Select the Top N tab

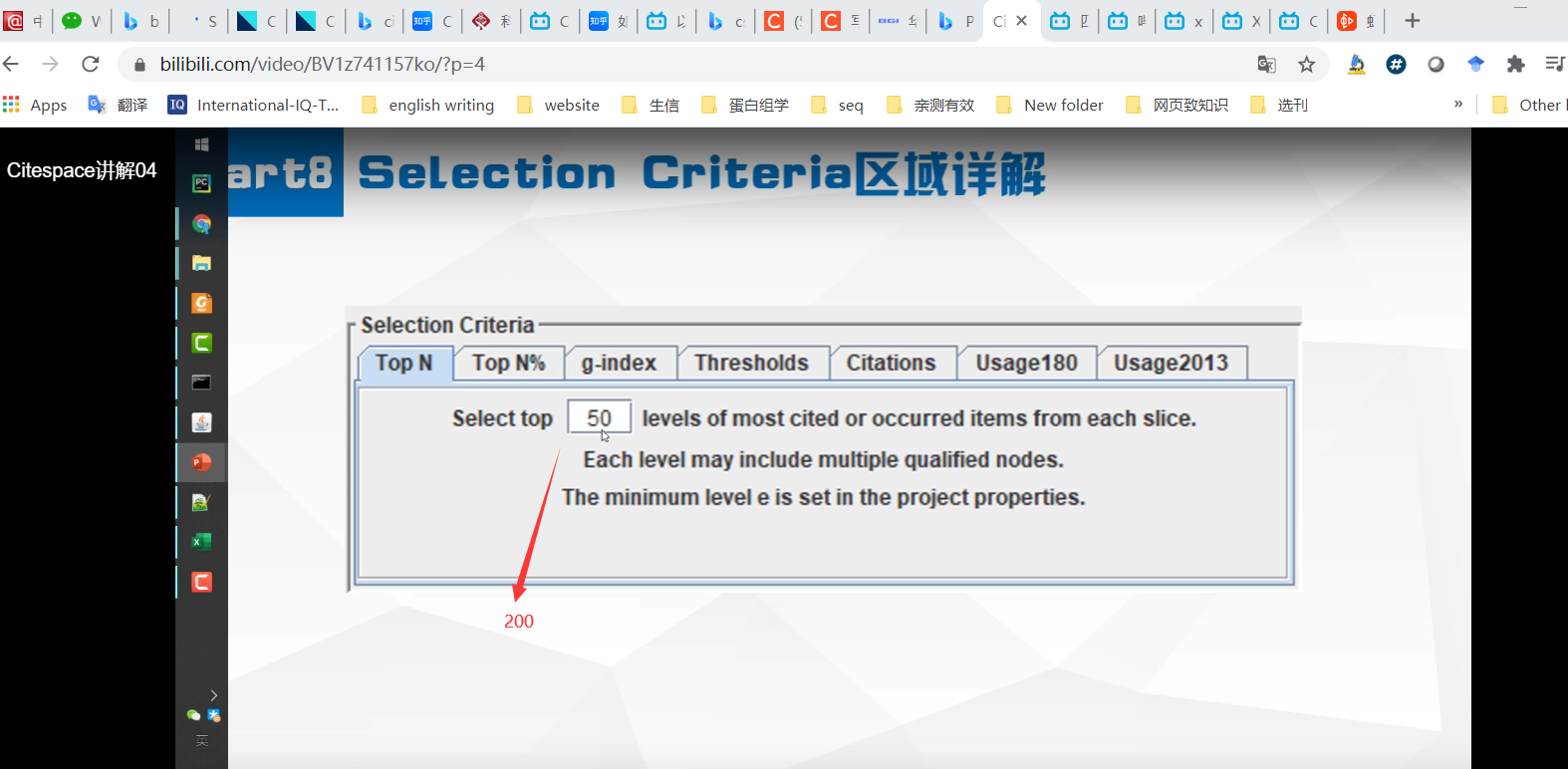tap(404, 363)
